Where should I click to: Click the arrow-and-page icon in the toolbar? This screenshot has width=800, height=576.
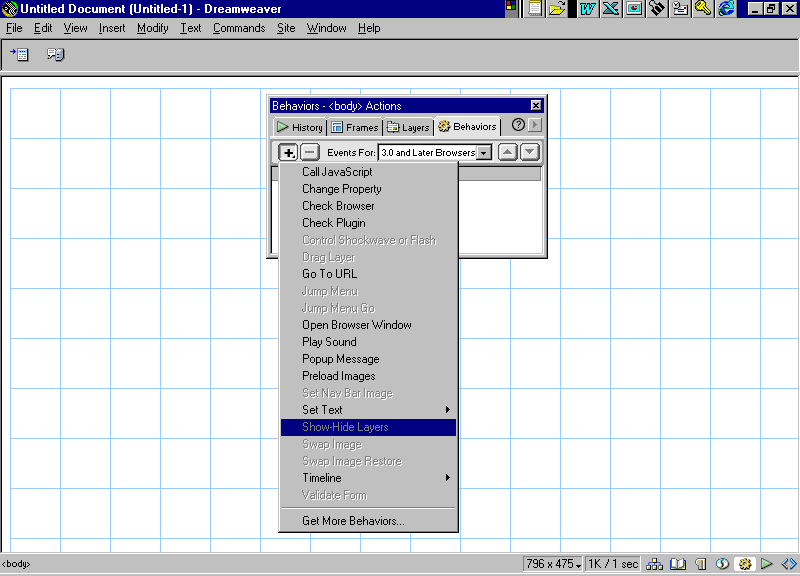pos(19,54)
